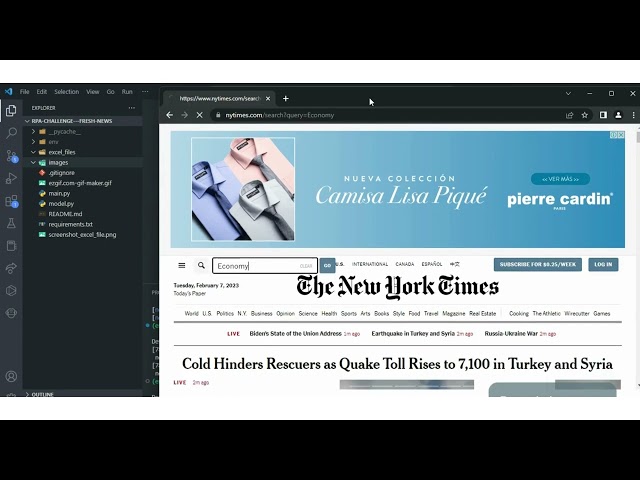This screenshot has width=640, height=480.
Task: Bookmark this page star icon
Action: point(584,115)
